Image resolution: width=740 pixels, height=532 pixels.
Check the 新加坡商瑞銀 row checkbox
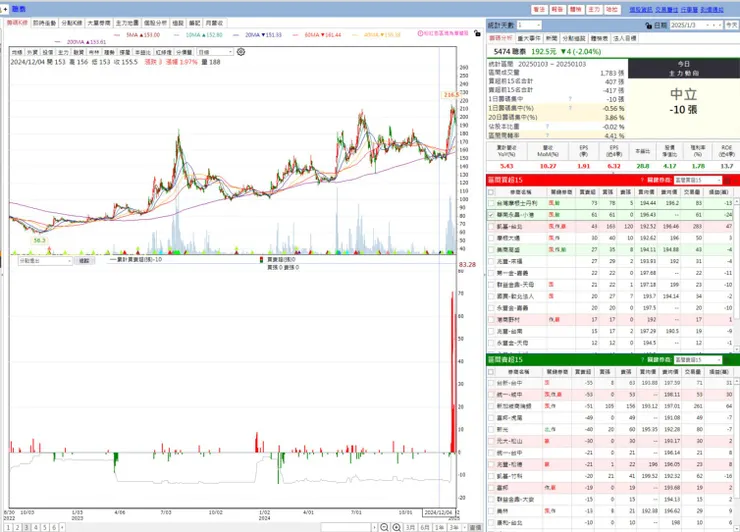(491, 406)
